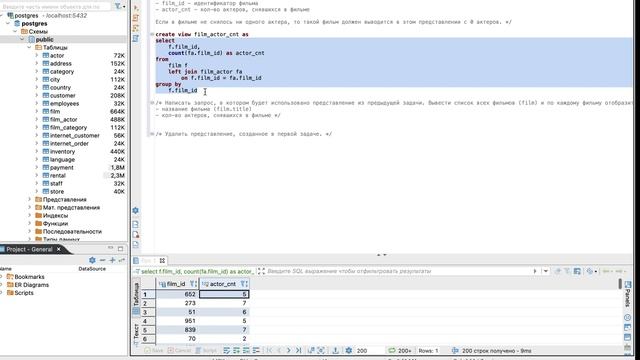Select the inventory table in navigator
The width and height of the screenshot is (640, 360).
[62, 151]
